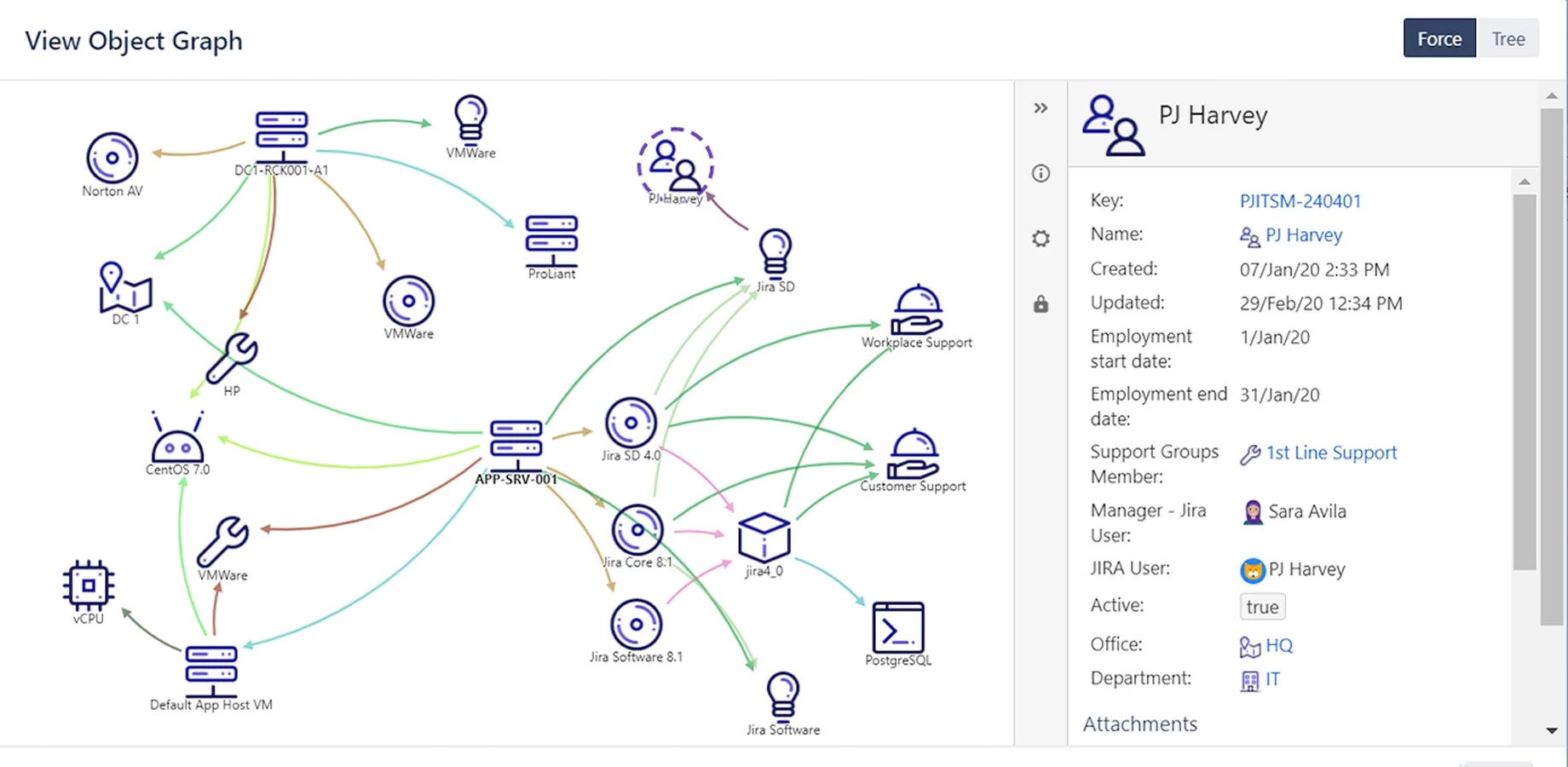Select the Jira SD lightbulb node
1568x767 pixels.
tap(775, 253)
